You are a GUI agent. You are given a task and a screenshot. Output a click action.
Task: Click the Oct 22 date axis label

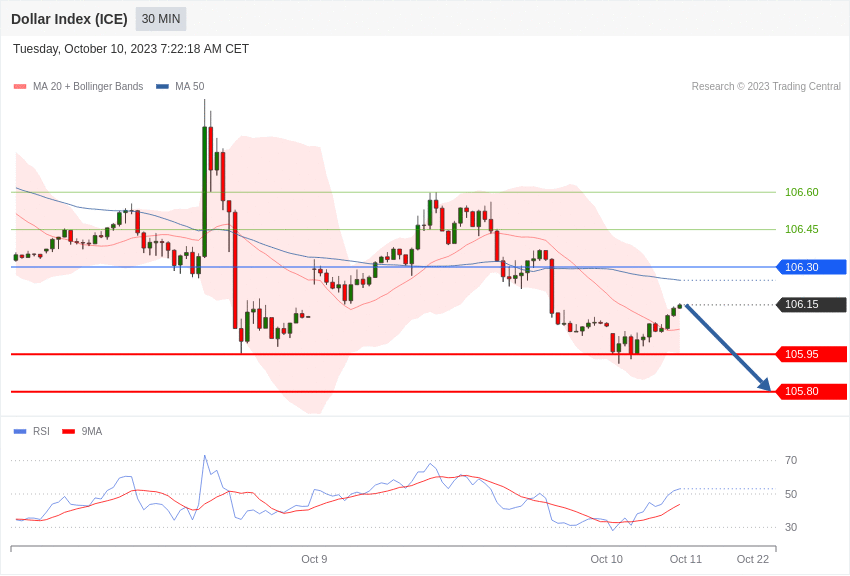click(753, 559)
